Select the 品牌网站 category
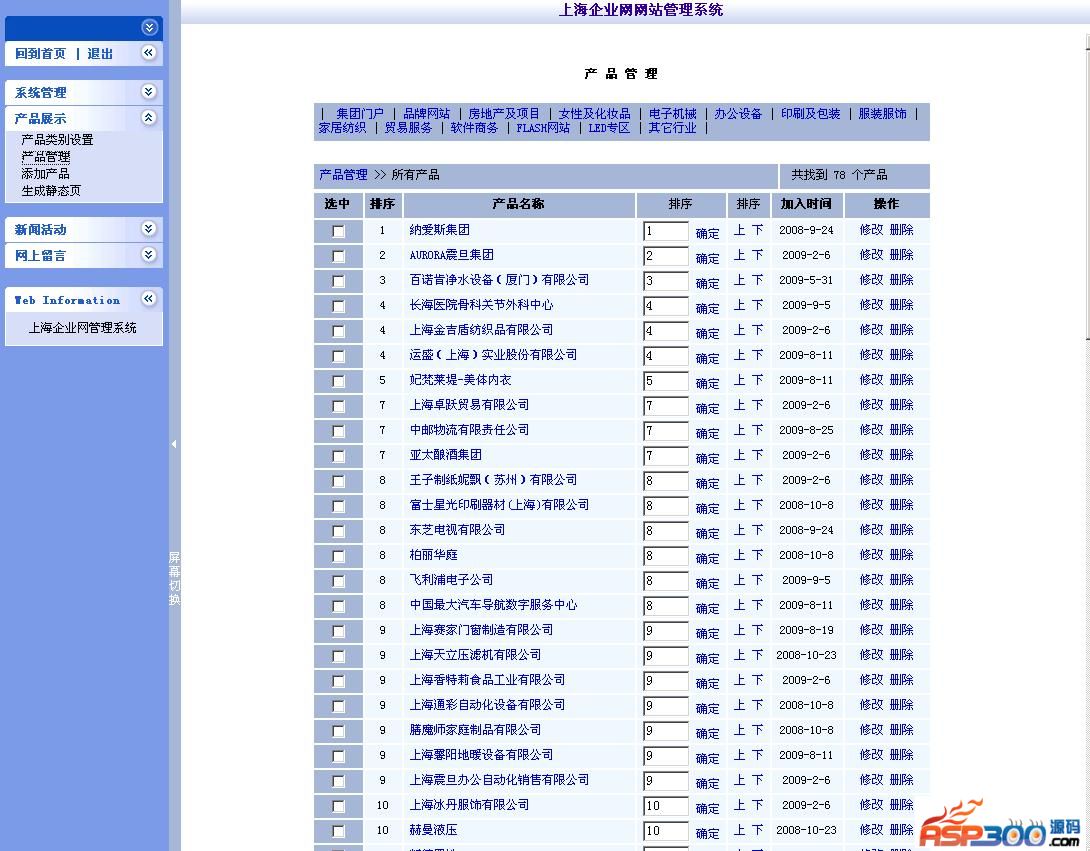This screenshot has width=1090, height=851. [426, 113]
